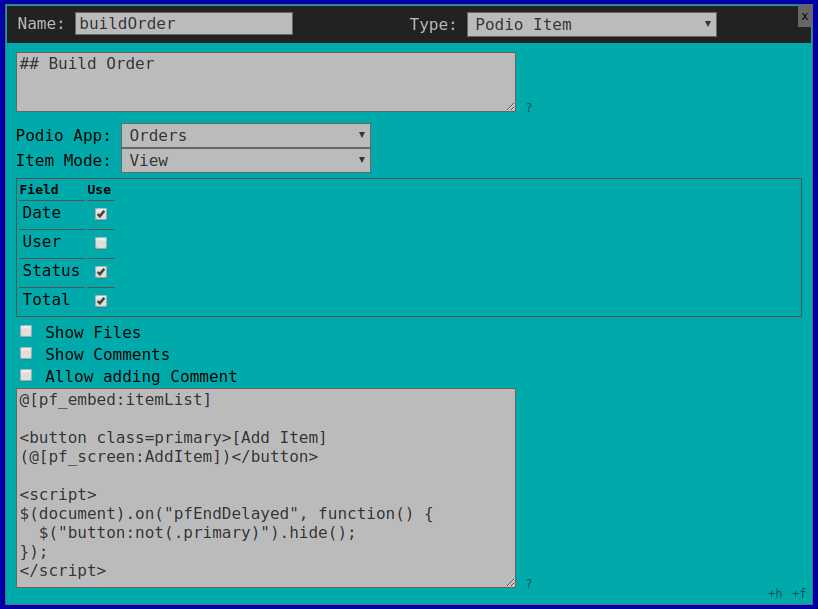The width and height of the screenshot is (818, 609).
Task: Click the Total field name
Action: (46, 300)
